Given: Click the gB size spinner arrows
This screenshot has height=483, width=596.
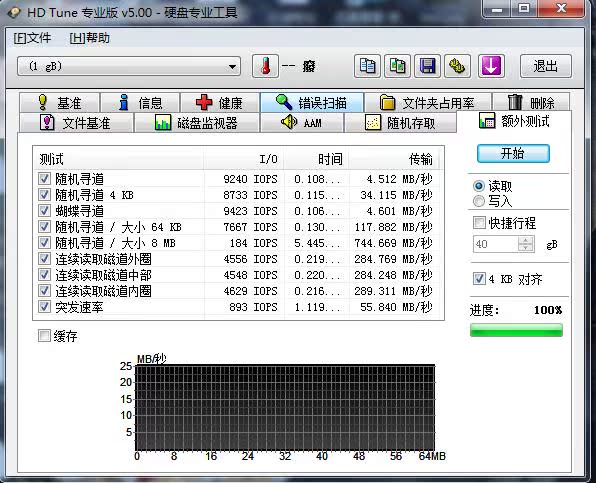Looking at the screenshot, I should (x=526, y=244).
